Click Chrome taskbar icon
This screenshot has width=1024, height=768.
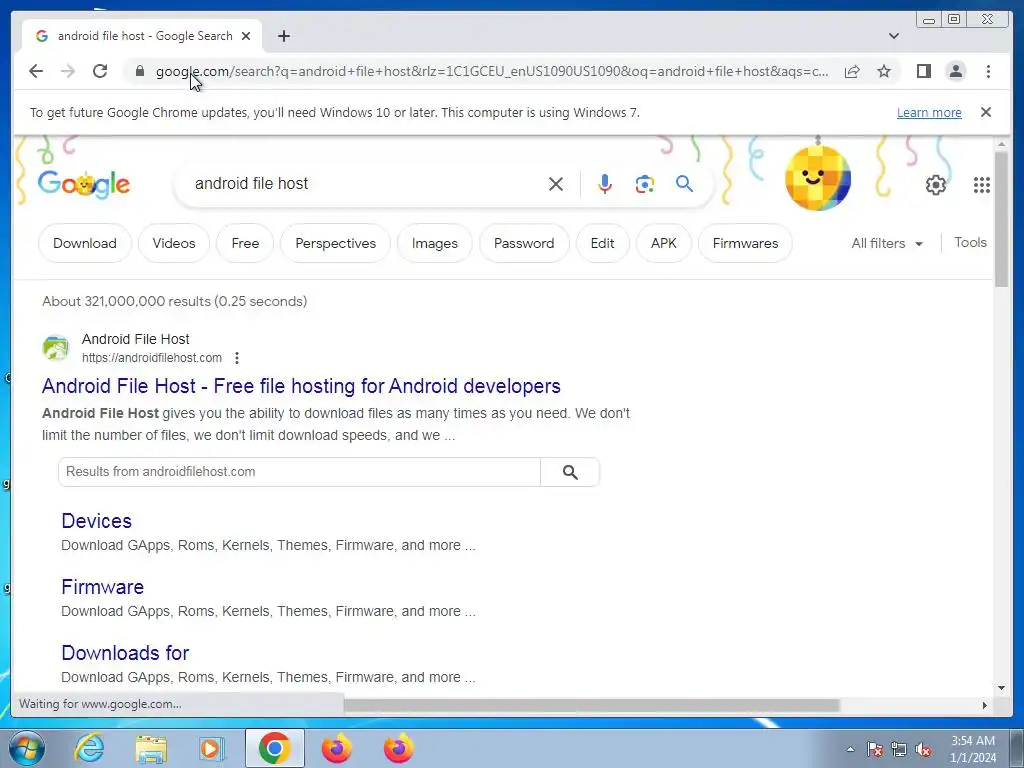[274, 748]
